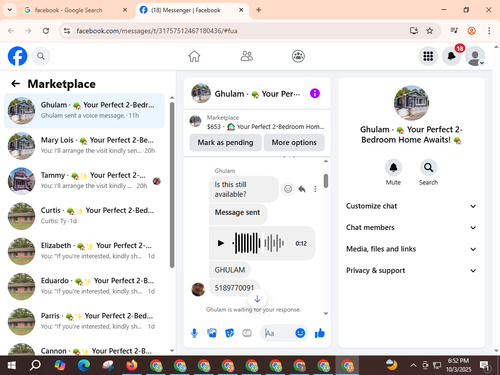Screen dimensions: 500x375
Task: Go to the Home feed icon
Action: [194, 56]
